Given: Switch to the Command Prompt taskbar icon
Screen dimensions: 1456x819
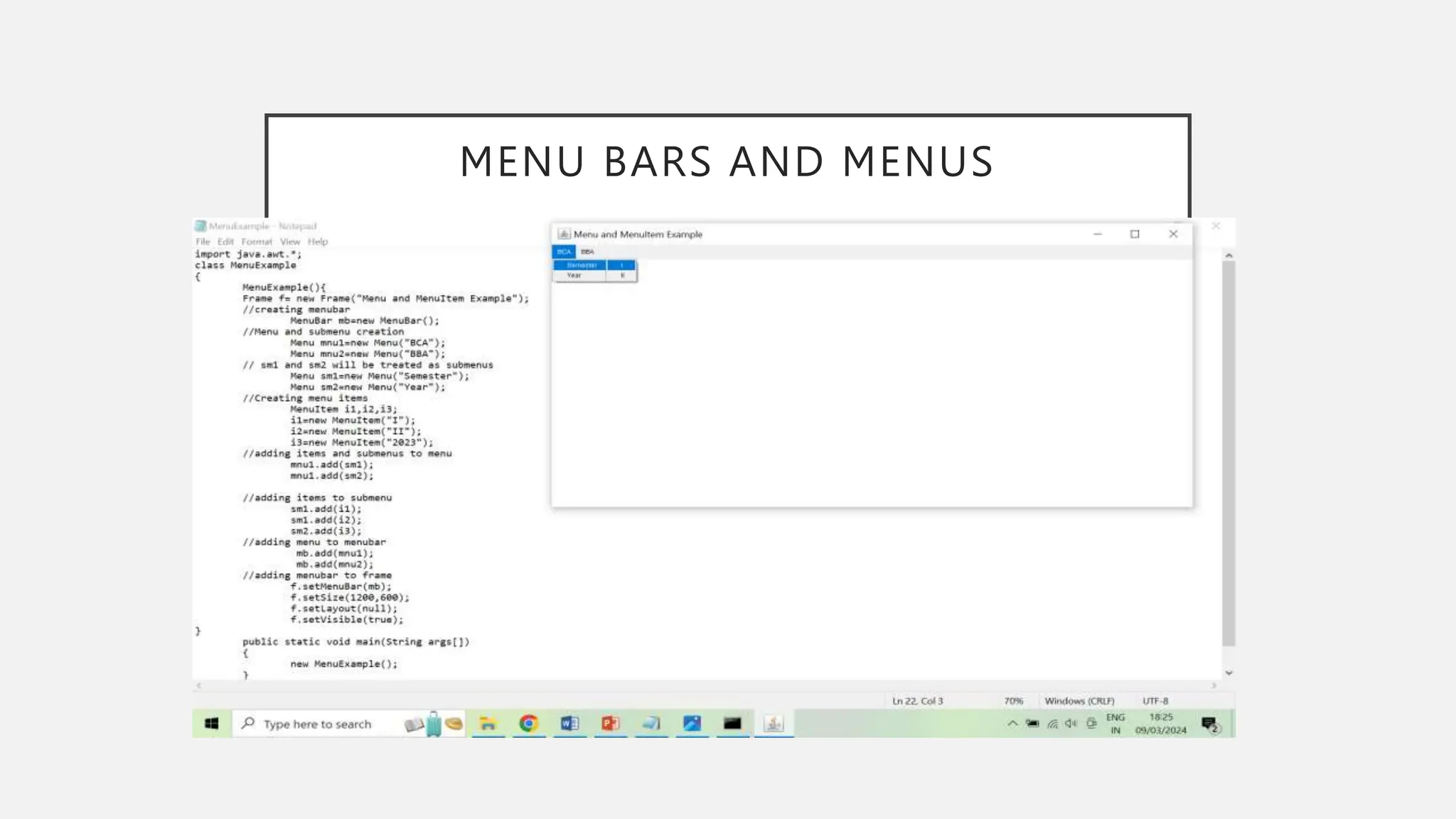Looking at the screenshot, I should point(732,724).
